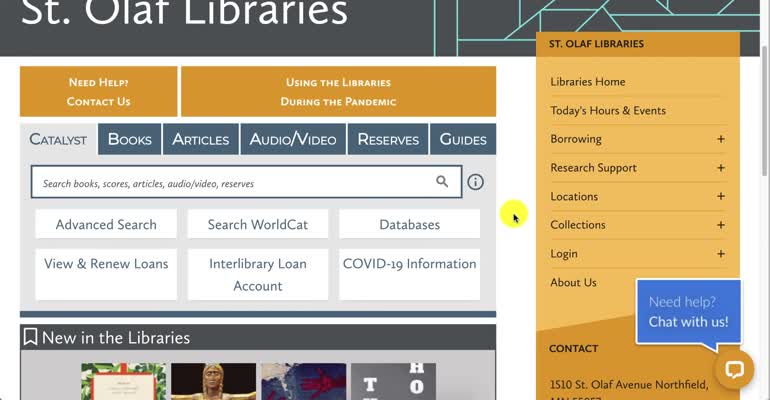Click View & Renew Loans
The image size is (770, 400).
pos(106,274)
